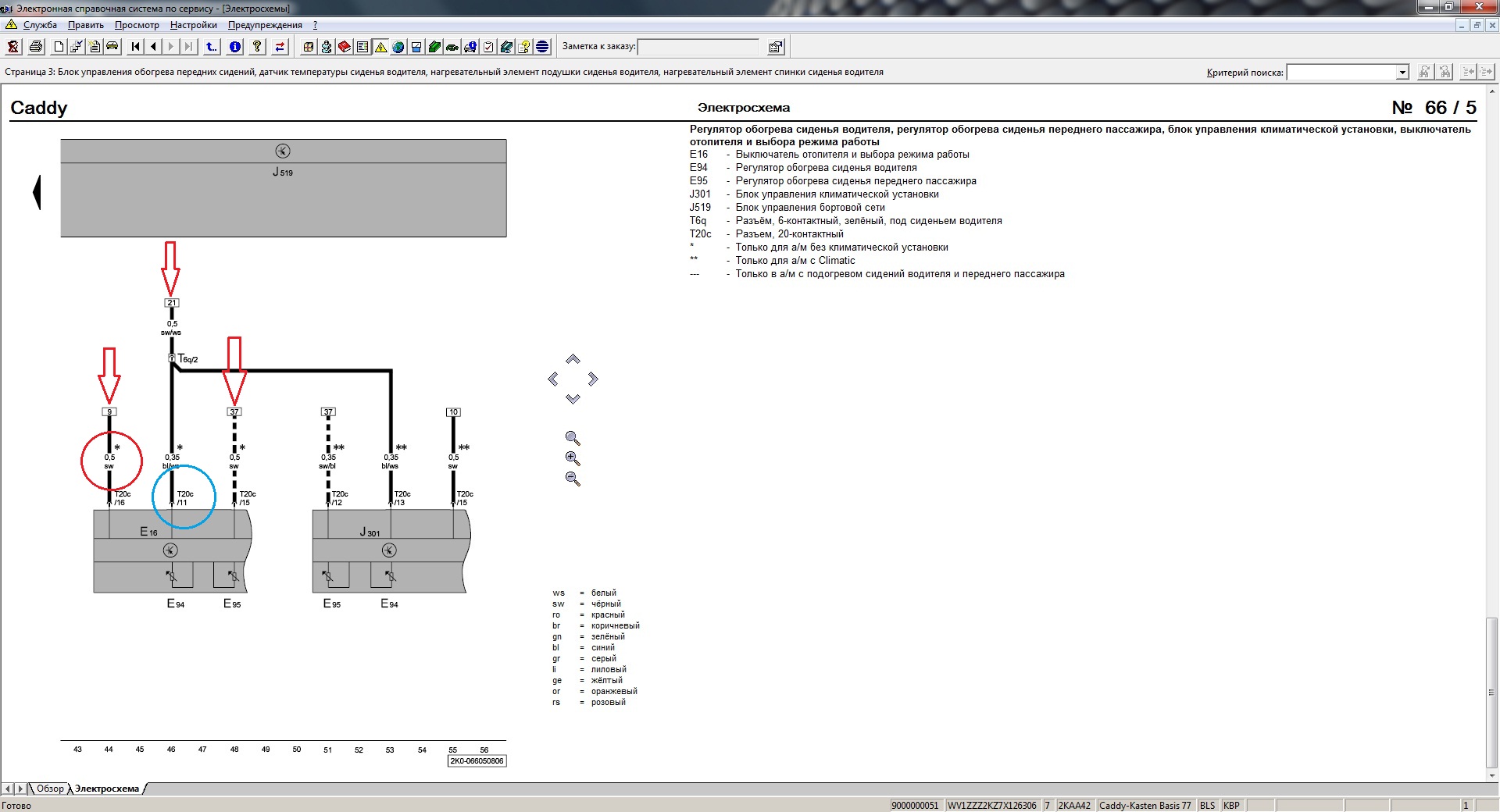Click the indent right arrow icon
Screen dimensions: 1500x812
click(1486, 72)
